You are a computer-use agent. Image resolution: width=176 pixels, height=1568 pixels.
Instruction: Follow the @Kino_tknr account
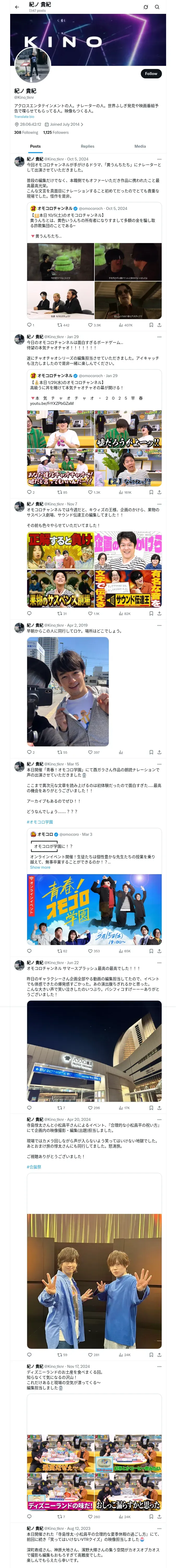click(151, 74)
